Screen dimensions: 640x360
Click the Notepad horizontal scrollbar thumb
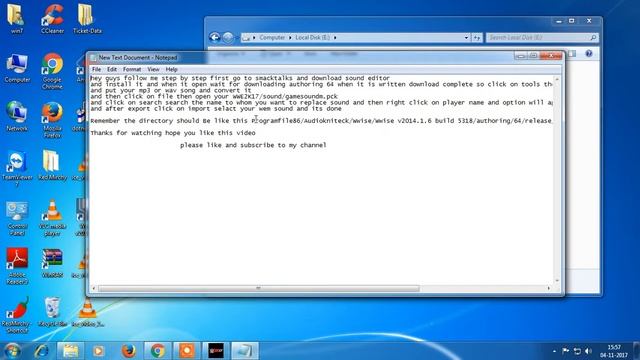click(259, 289)
